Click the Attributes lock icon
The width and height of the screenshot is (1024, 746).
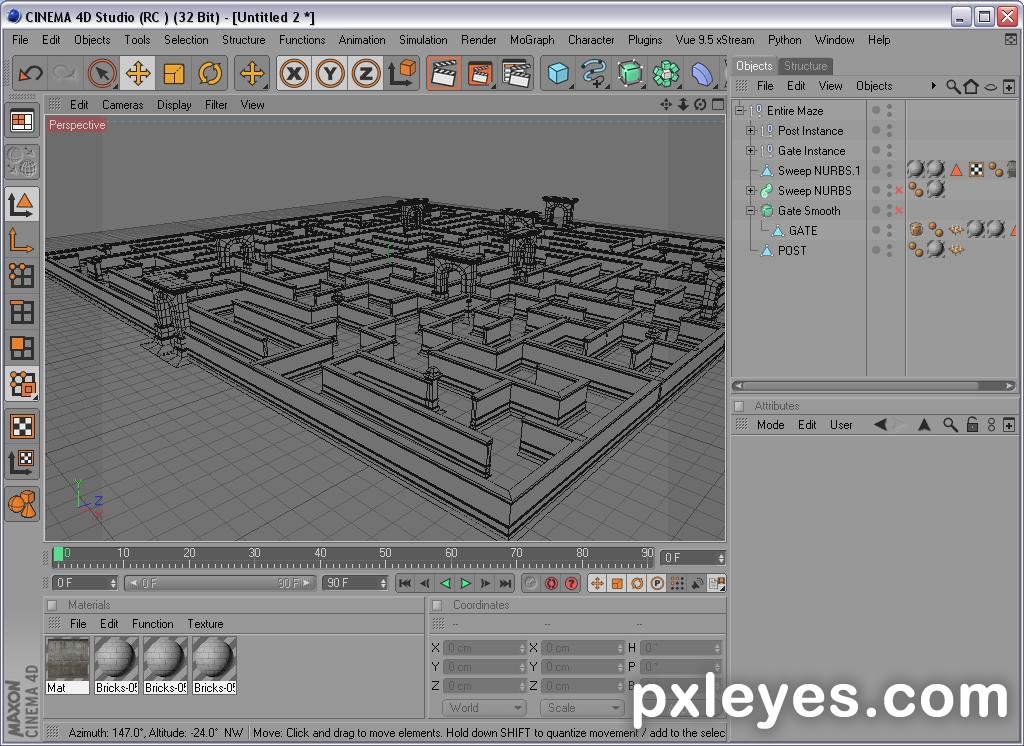(972, 425)
